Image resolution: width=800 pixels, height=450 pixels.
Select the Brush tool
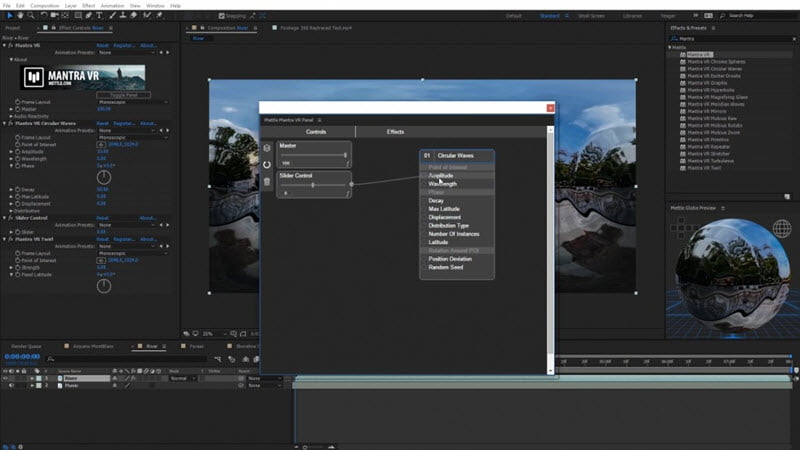pyautogui.click(x=112, y=16)
